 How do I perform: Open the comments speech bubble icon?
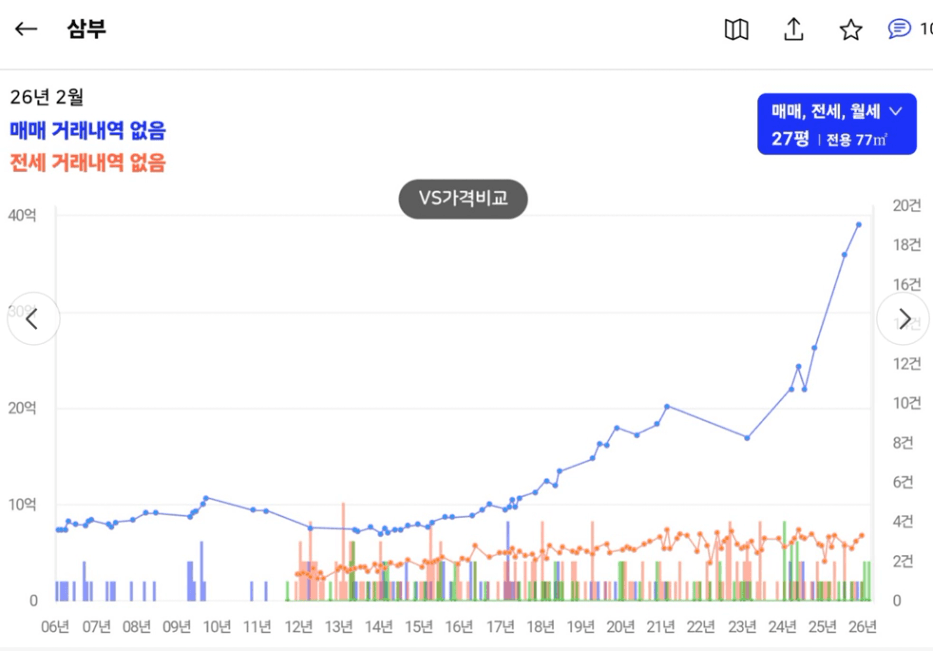click(899, 29)
